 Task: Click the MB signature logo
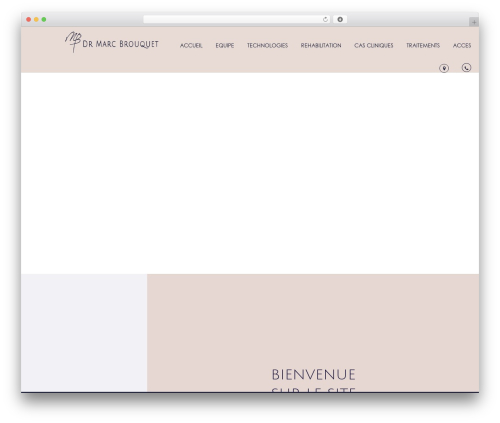(73, 42)
